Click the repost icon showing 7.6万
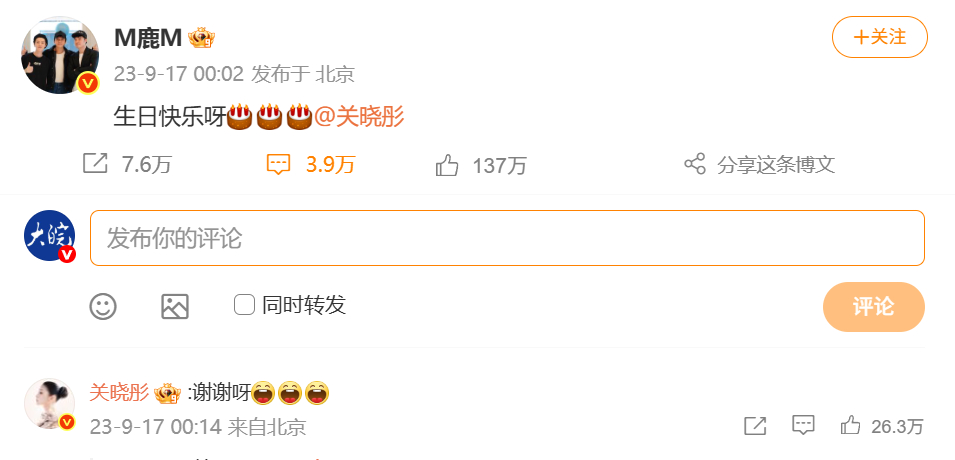Screen dimensions: 955x460 click(x=95, y=164)
